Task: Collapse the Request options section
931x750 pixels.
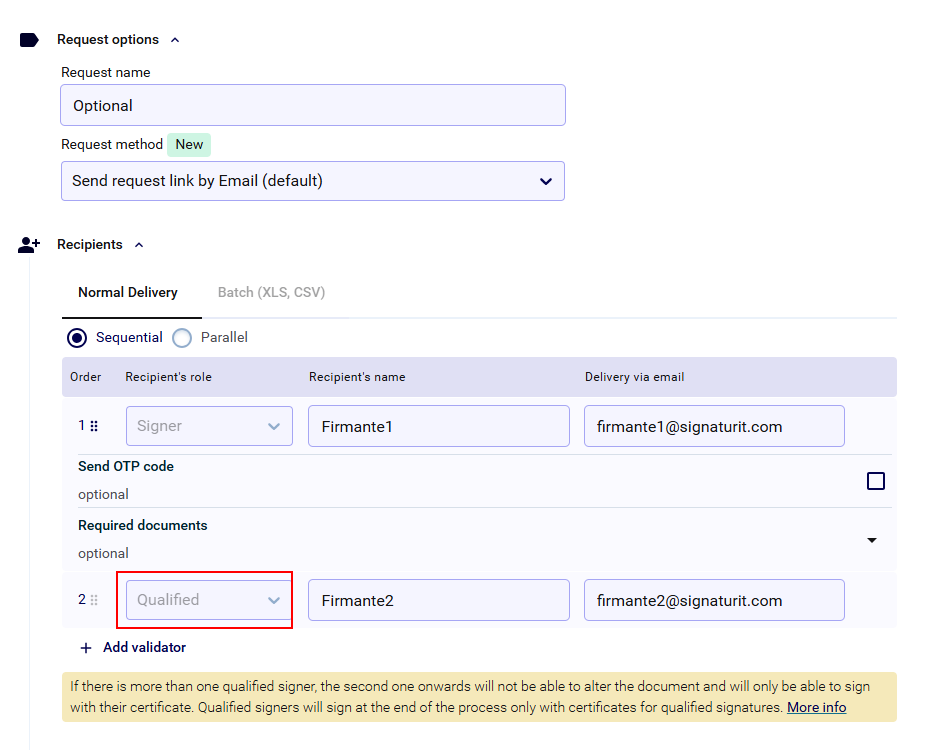Action: [175, 40]
